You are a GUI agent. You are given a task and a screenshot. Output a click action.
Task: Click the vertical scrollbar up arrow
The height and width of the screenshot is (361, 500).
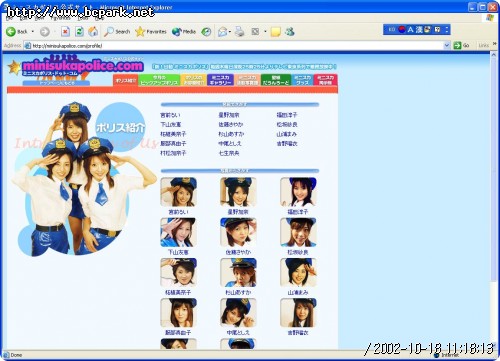pos(494,55)
